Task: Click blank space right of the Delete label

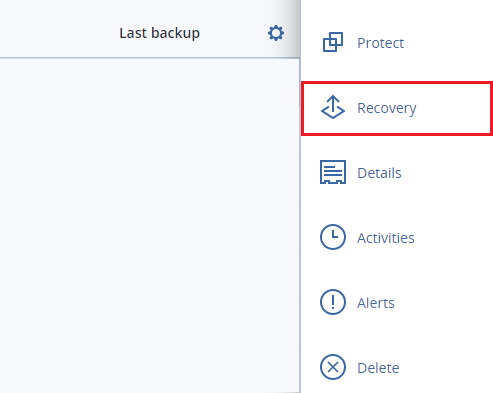Action: [447, 368]
